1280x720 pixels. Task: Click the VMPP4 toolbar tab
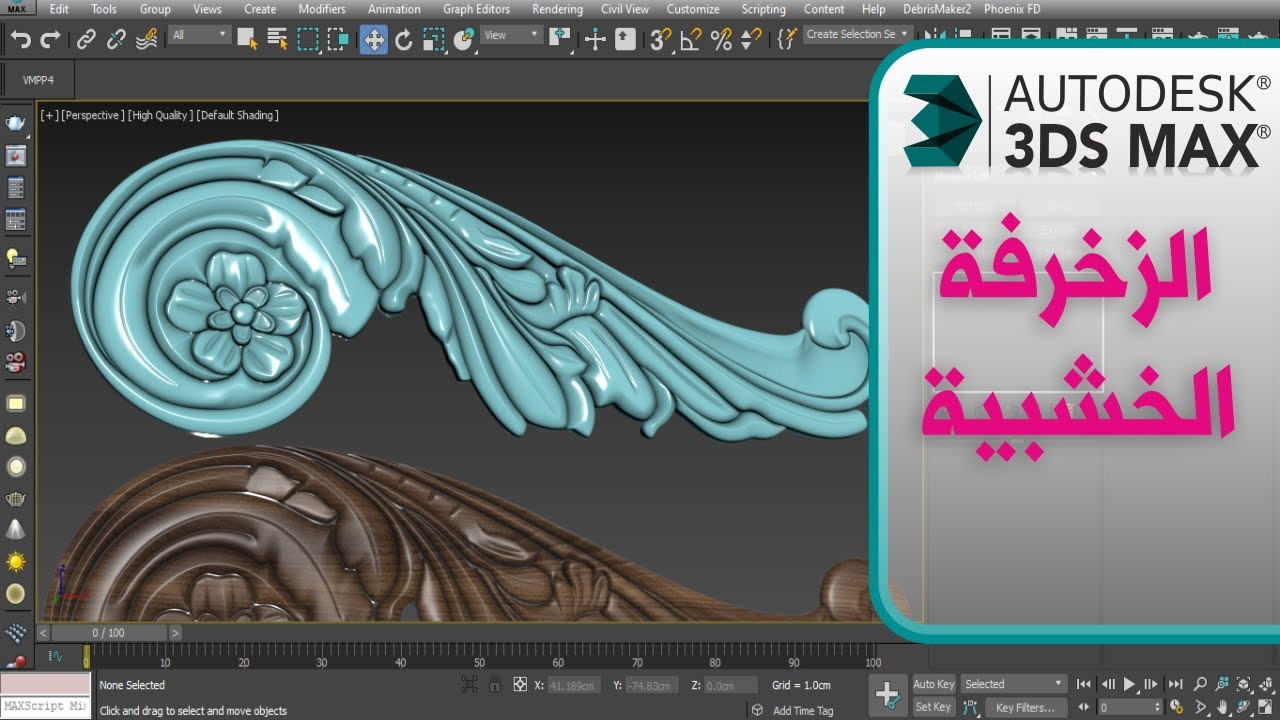click(38, 80)
